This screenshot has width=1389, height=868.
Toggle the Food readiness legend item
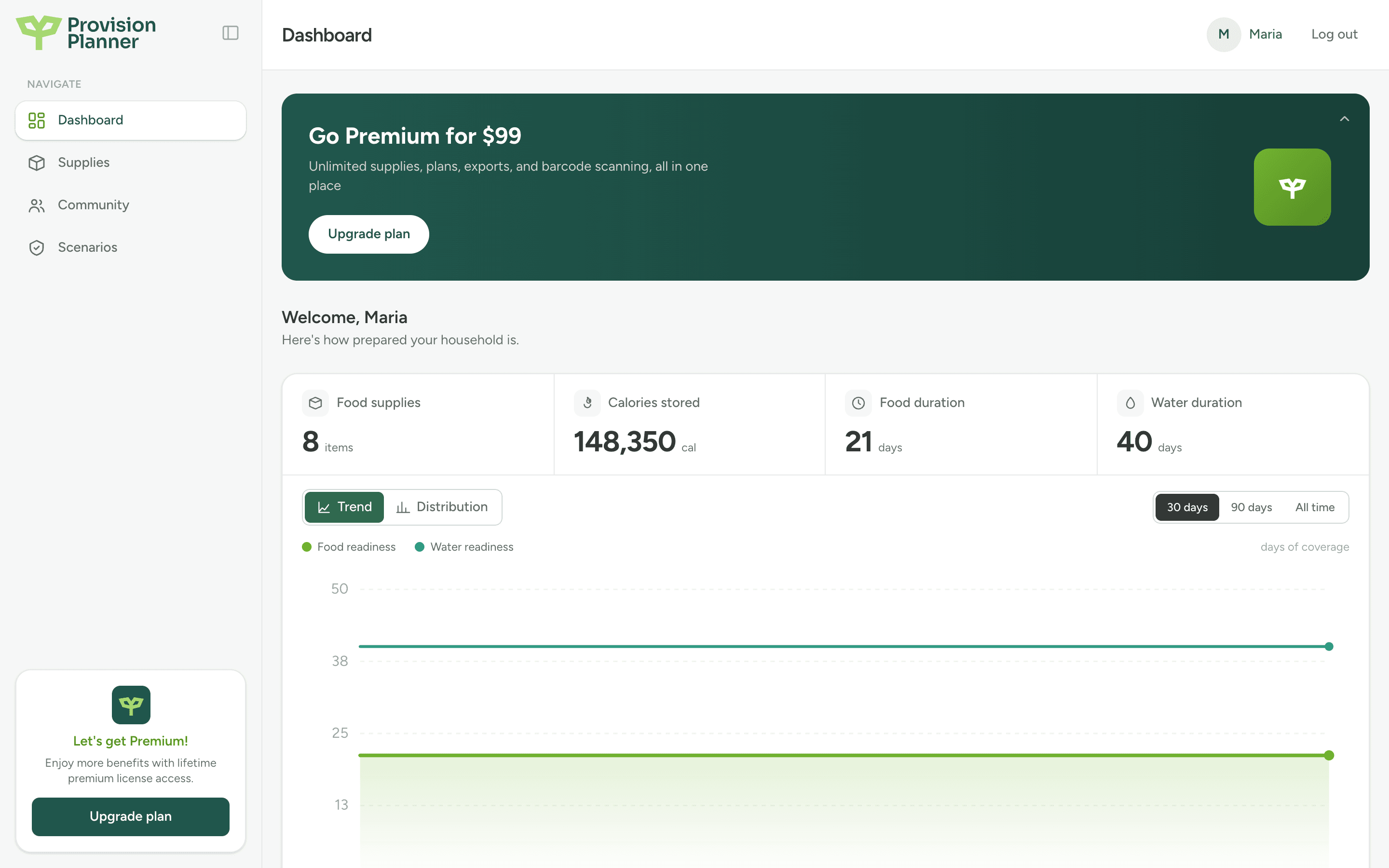(349, 547)
